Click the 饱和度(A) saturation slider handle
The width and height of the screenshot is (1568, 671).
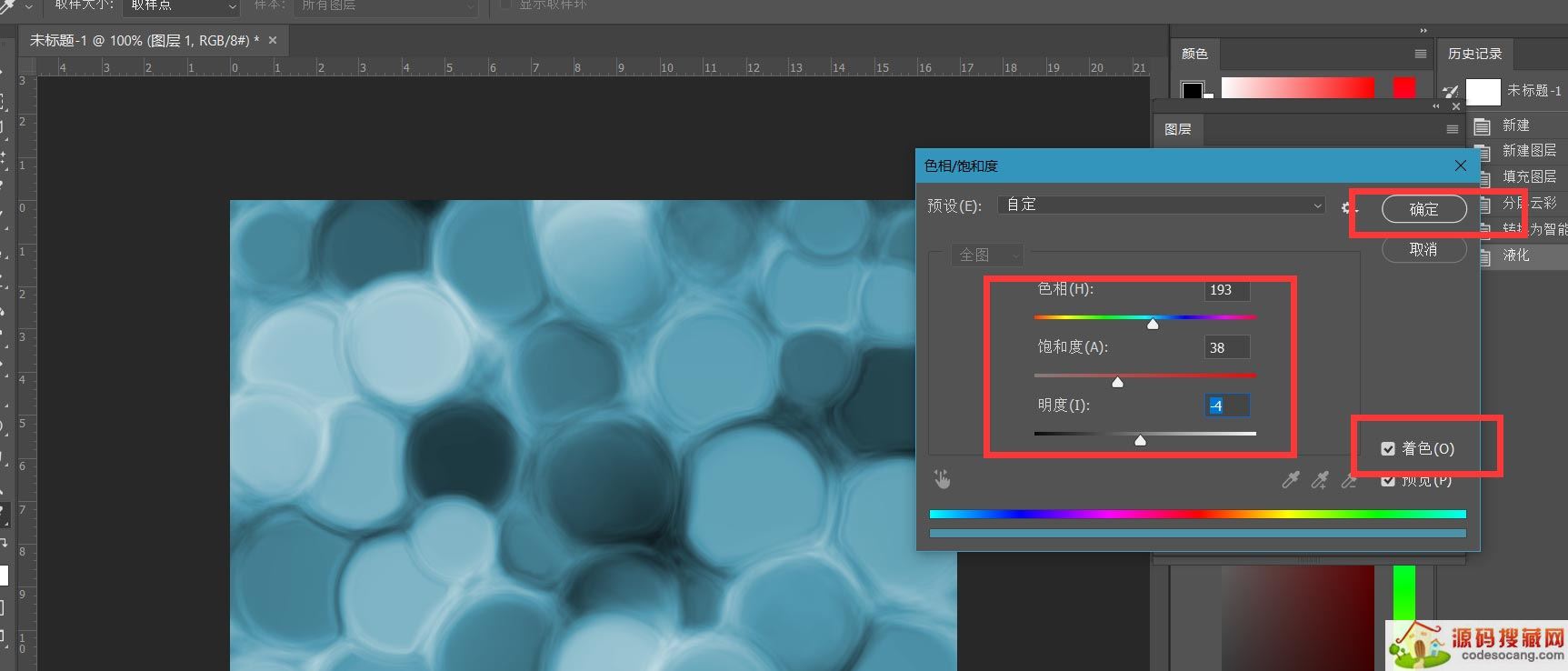click(1118, 382)
